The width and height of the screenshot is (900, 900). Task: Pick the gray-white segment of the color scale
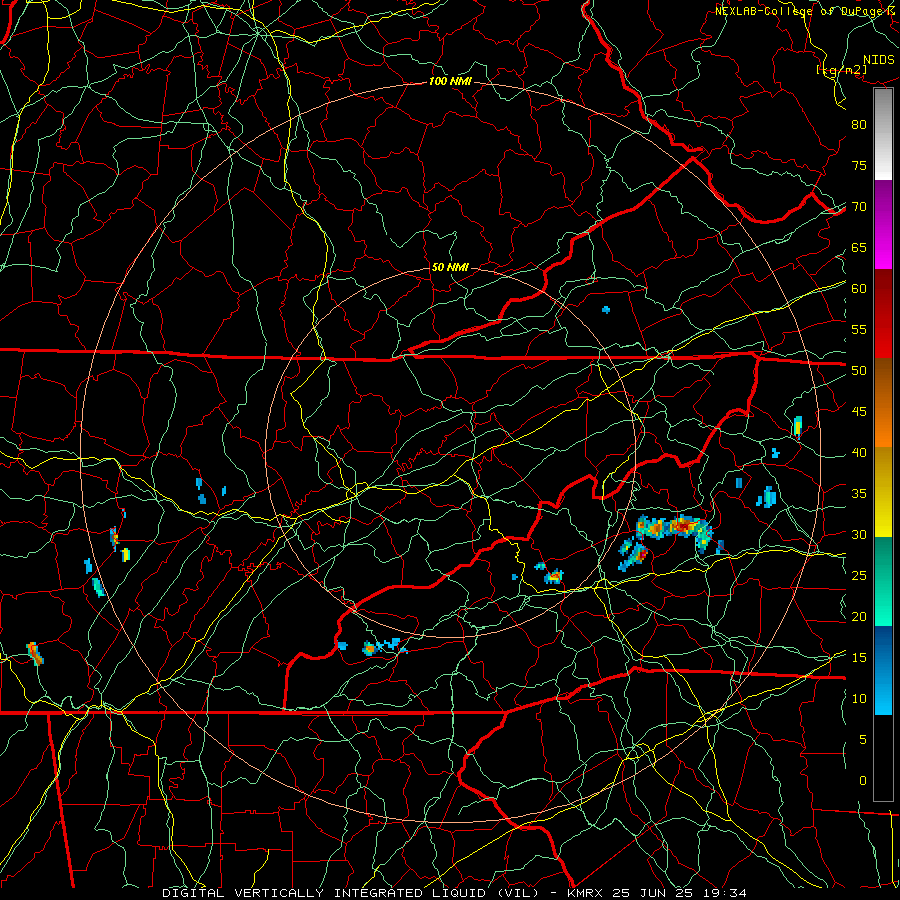click(x=883, y=134)
